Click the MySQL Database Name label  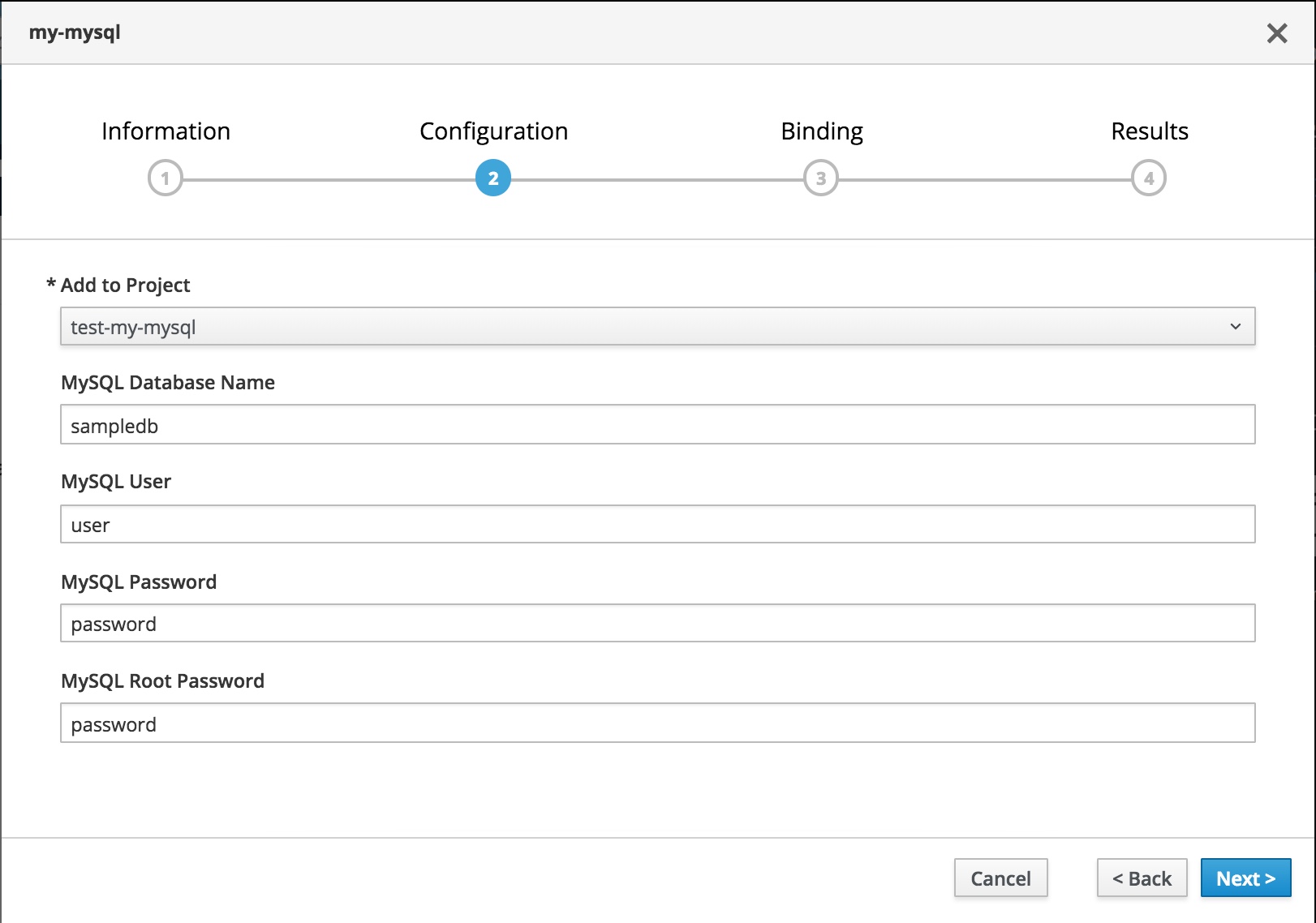click(168, 383)
